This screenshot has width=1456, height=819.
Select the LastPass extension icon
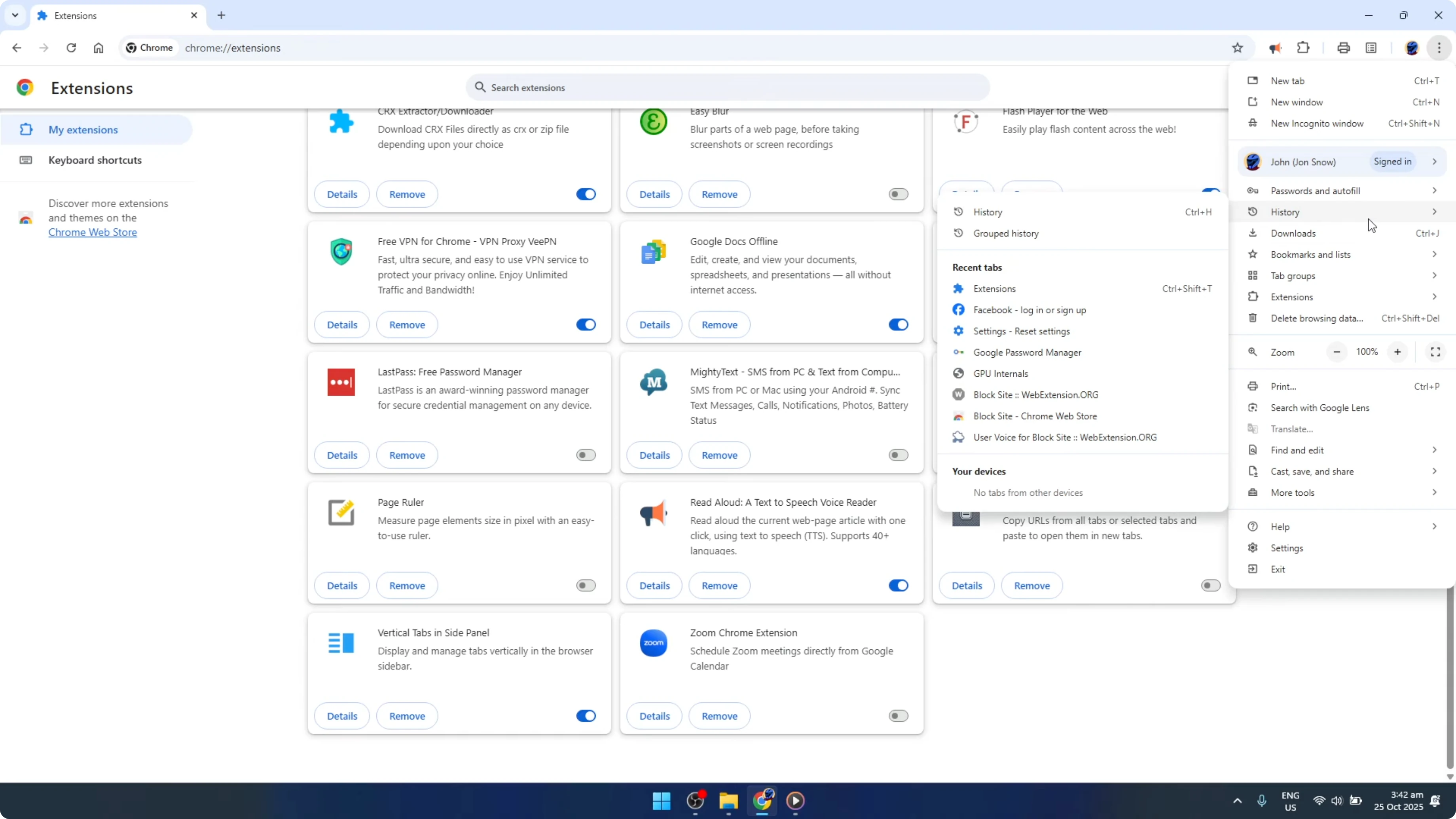click(x=341, y=382)
